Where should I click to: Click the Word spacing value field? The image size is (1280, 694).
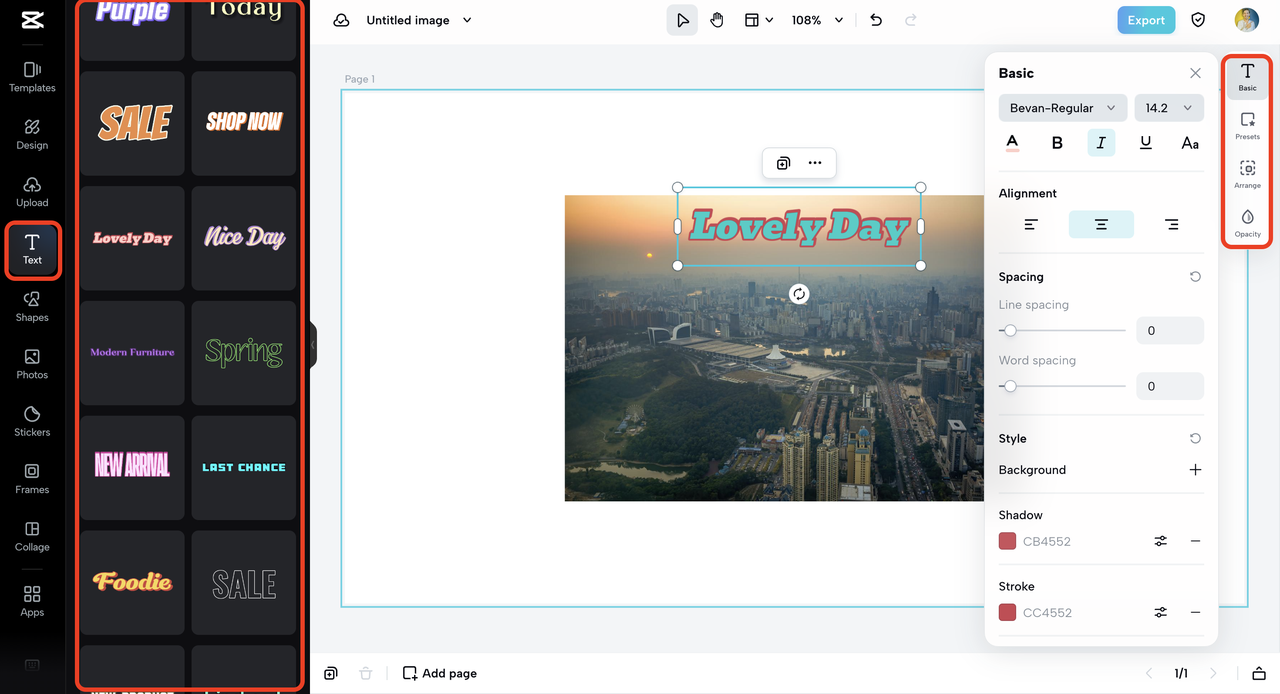1170,386
